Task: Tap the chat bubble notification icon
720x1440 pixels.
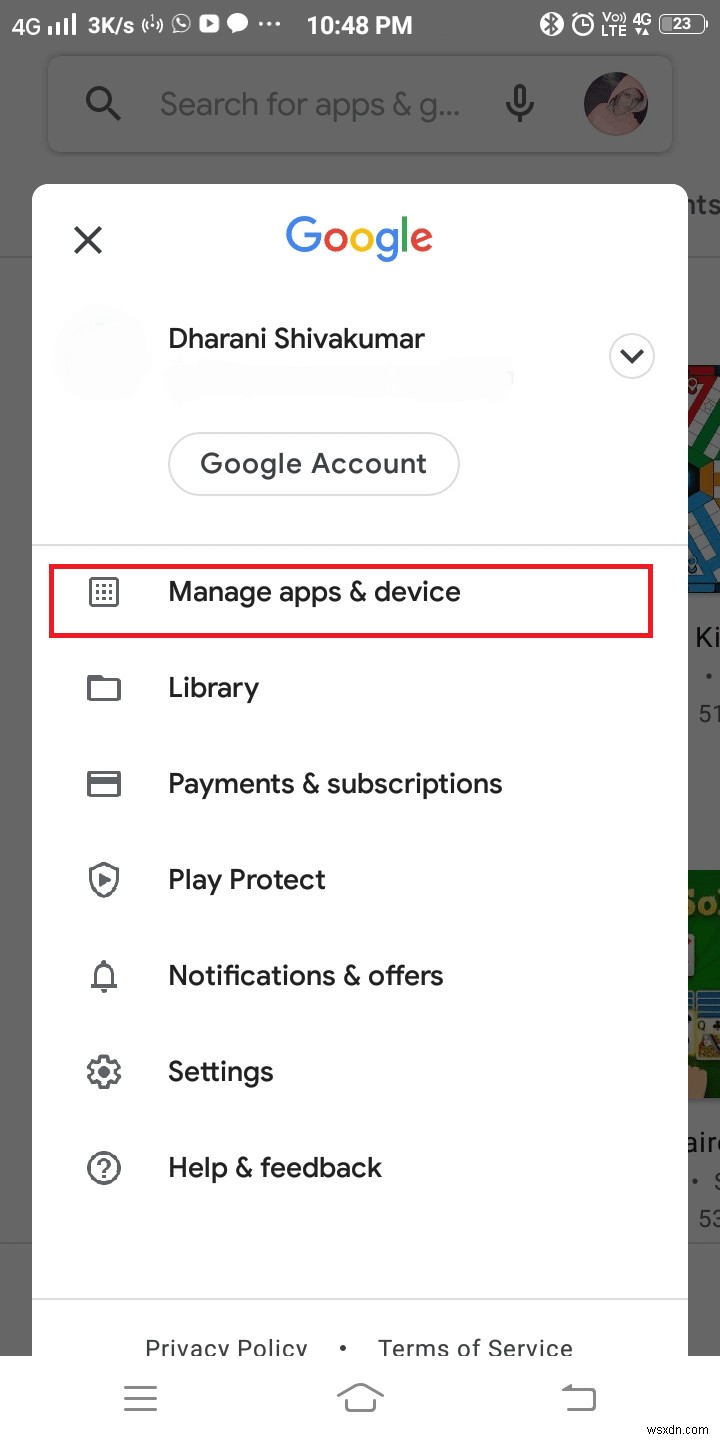Action: coord(238,24)
